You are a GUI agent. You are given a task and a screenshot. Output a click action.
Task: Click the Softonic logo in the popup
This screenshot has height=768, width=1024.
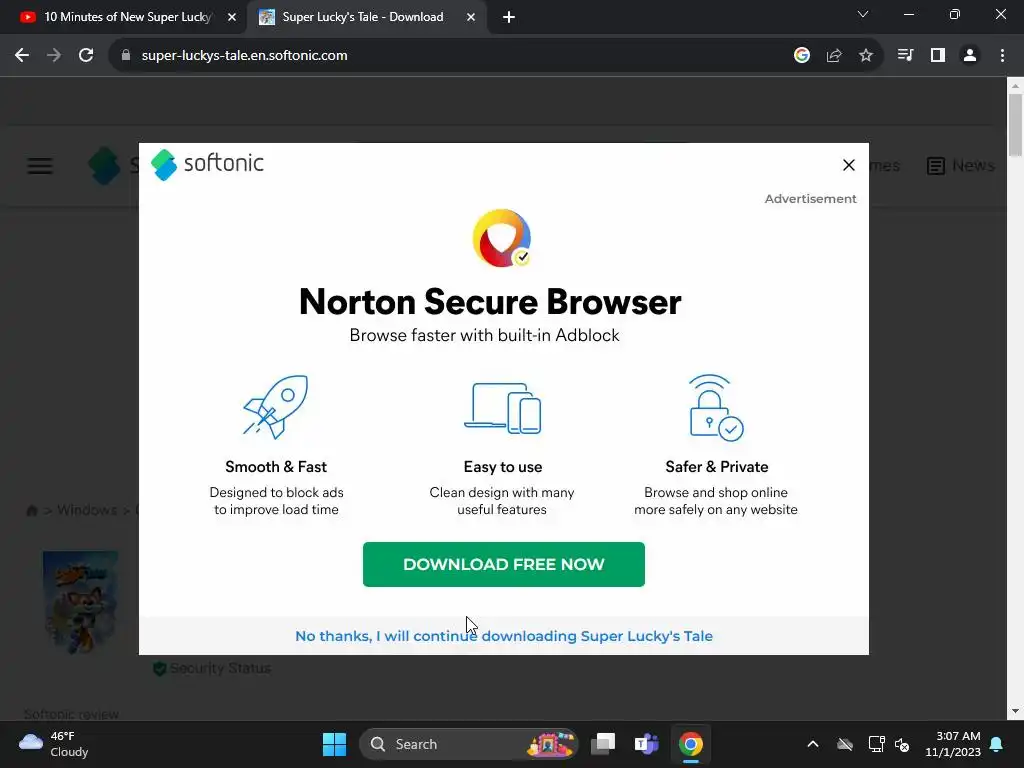tap(207, 164)
